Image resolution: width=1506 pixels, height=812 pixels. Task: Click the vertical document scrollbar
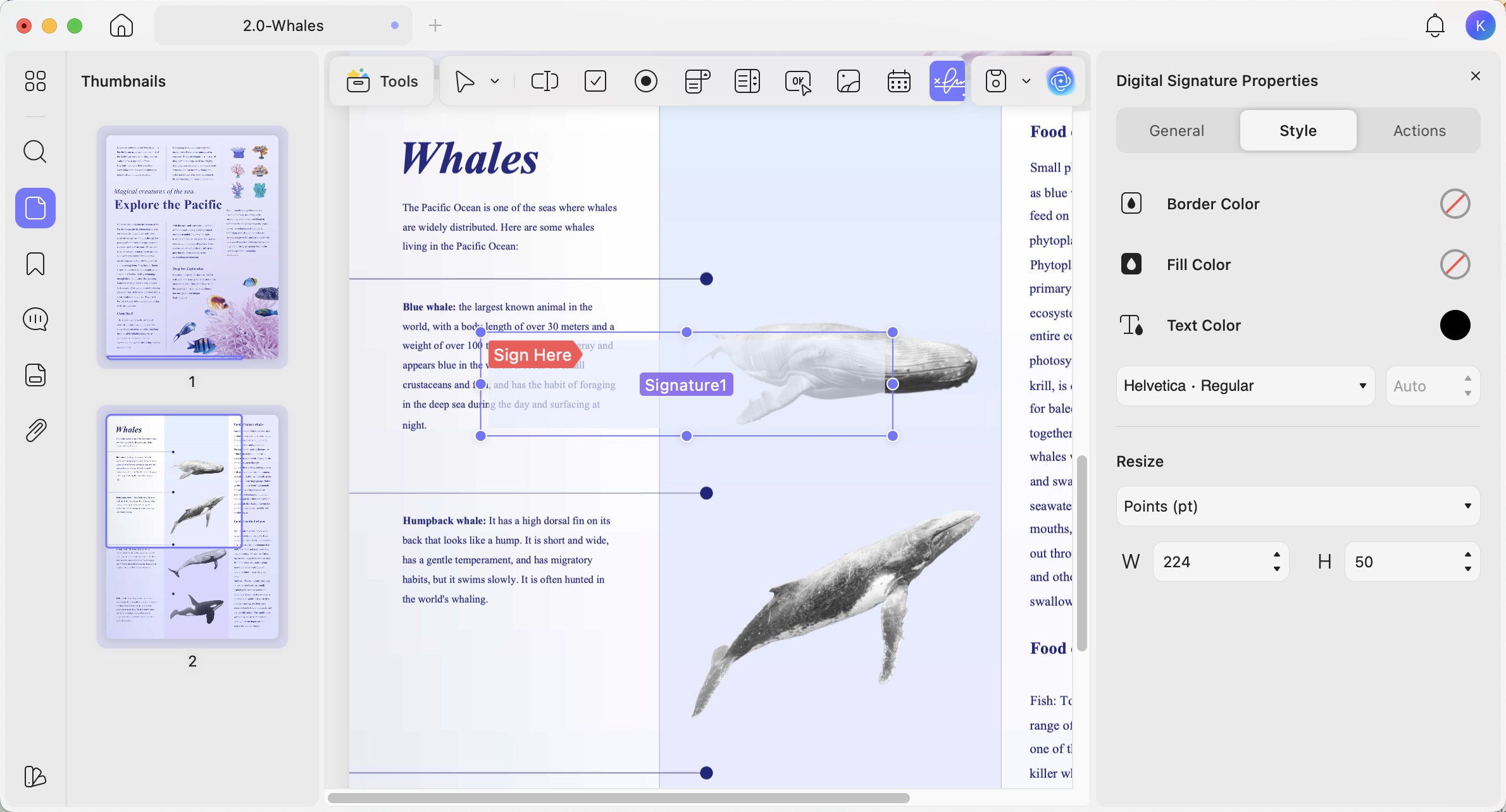(x=1082, y=553)
